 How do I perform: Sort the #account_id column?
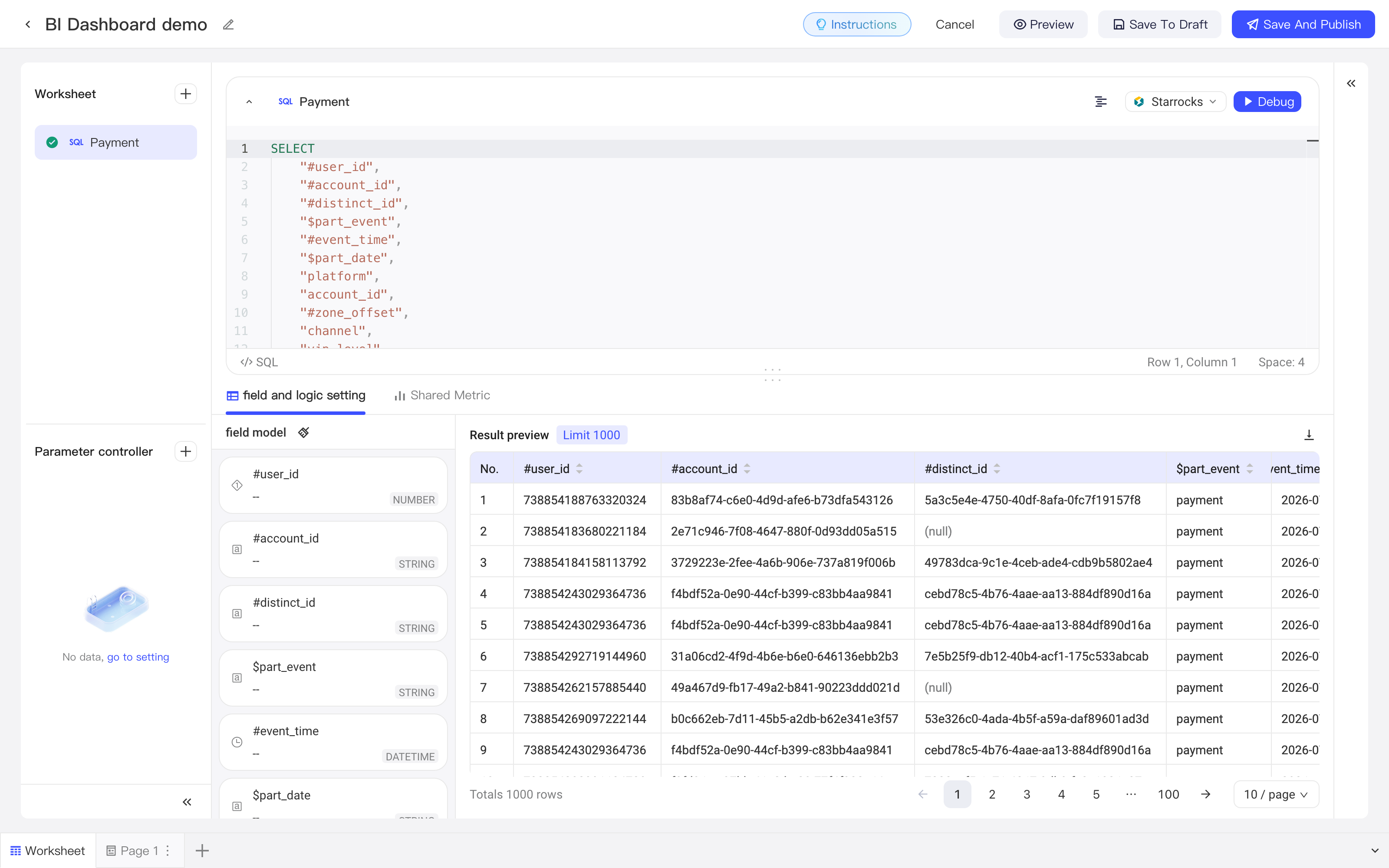pyautogui.click(x=747, y=469)
